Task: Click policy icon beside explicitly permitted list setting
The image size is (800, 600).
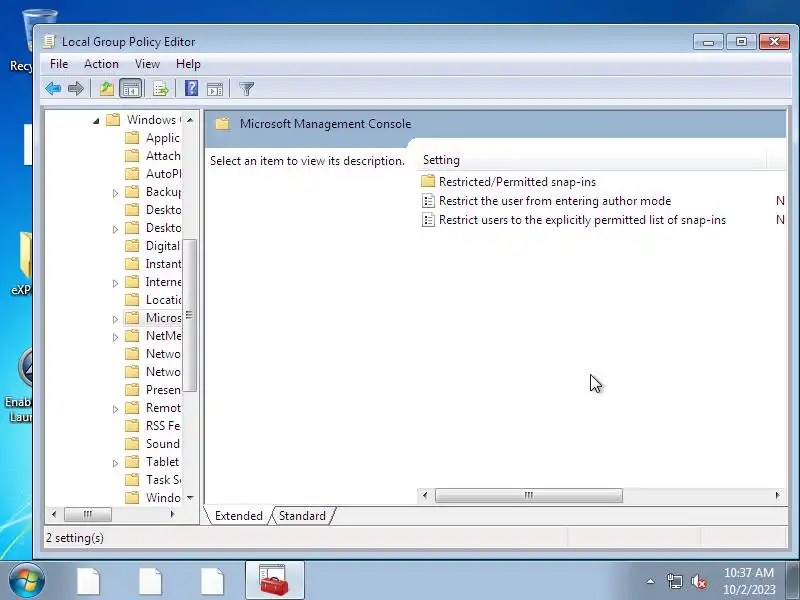Action: point(429,220)
